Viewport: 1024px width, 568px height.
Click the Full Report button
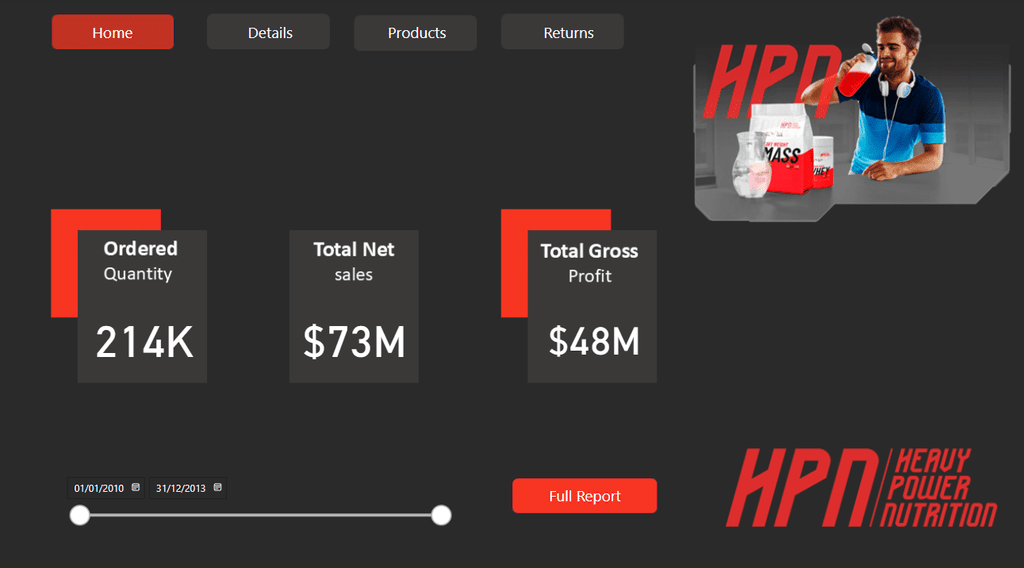[584, 496]
